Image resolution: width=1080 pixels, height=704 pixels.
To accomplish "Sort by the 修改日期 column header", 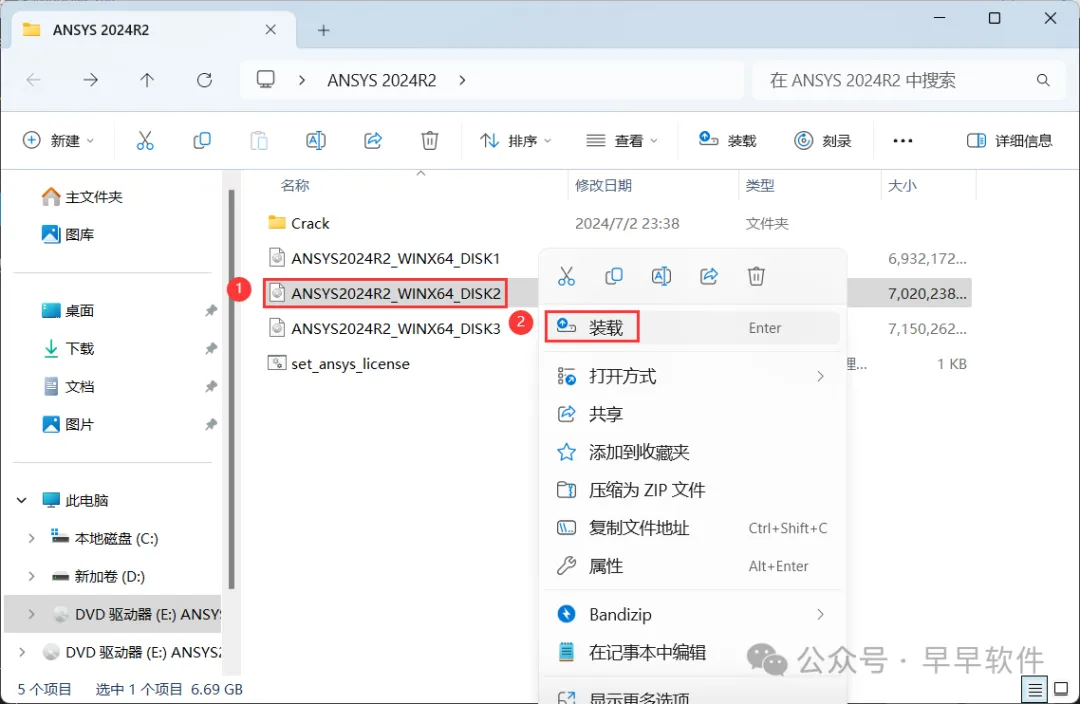I will point(603,185).
